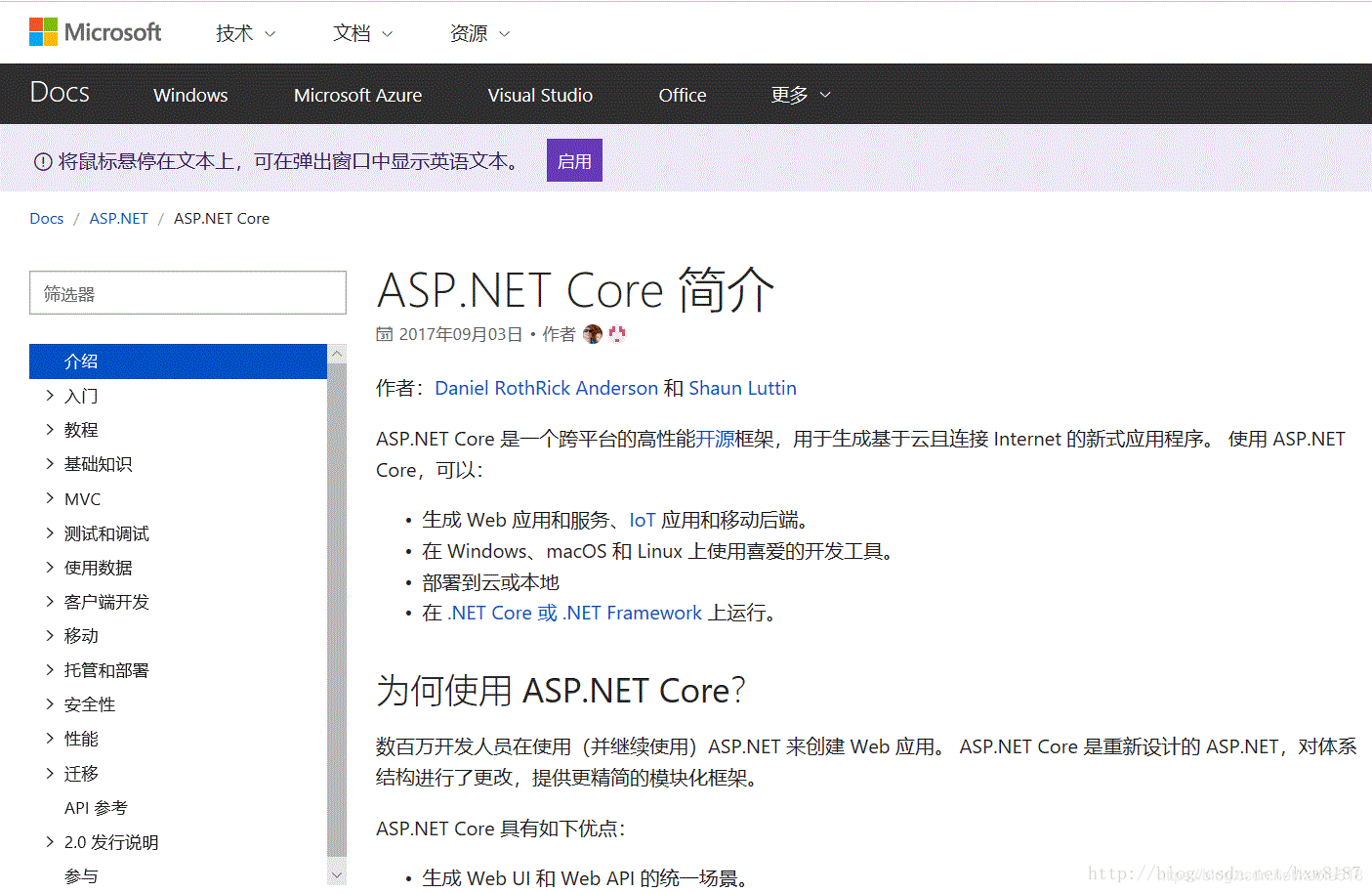Open the 资源 dropdown menu

[479, 32]
